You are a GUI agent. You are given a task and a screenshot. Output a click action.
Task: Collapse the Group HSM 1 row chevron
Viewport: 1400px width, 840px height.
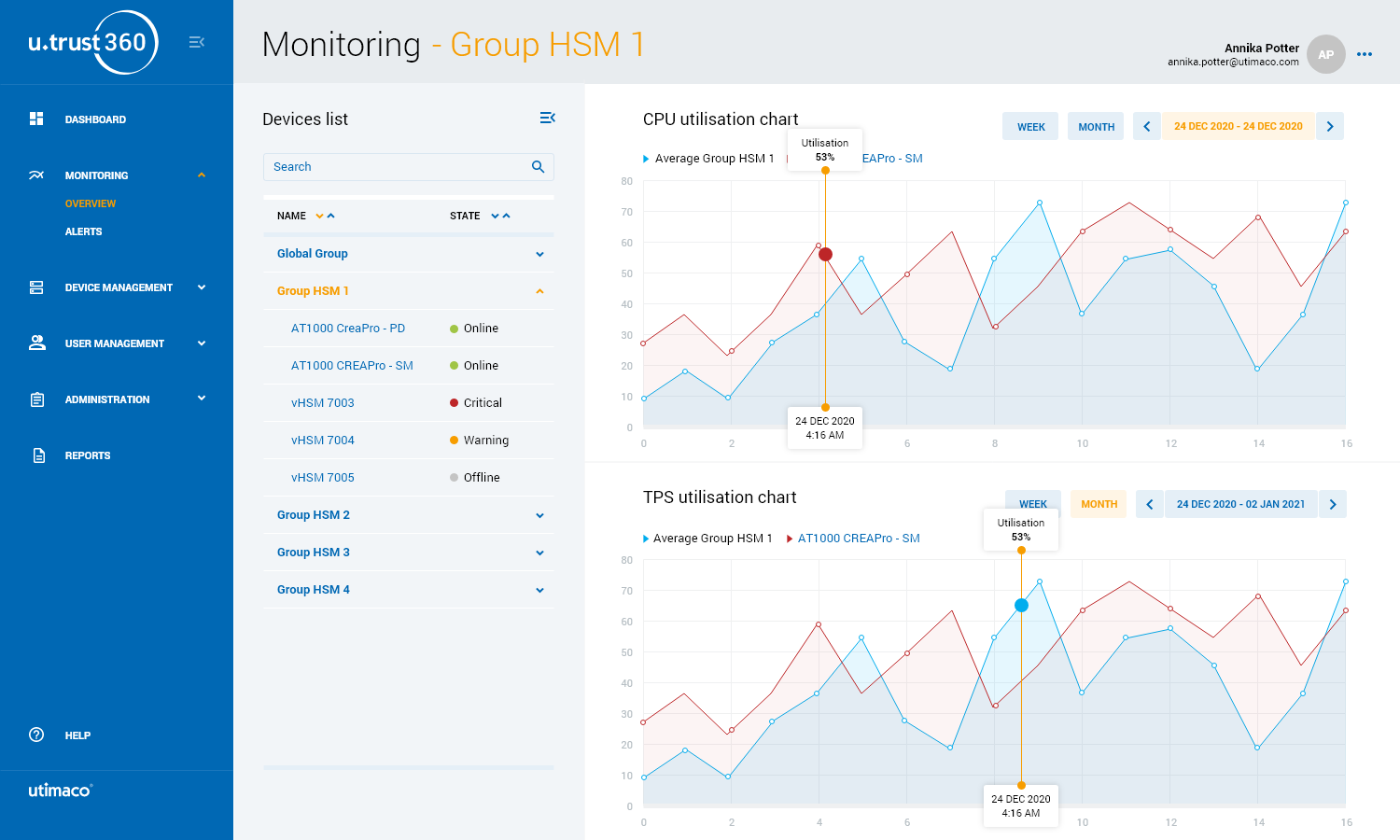coord(539,291)
